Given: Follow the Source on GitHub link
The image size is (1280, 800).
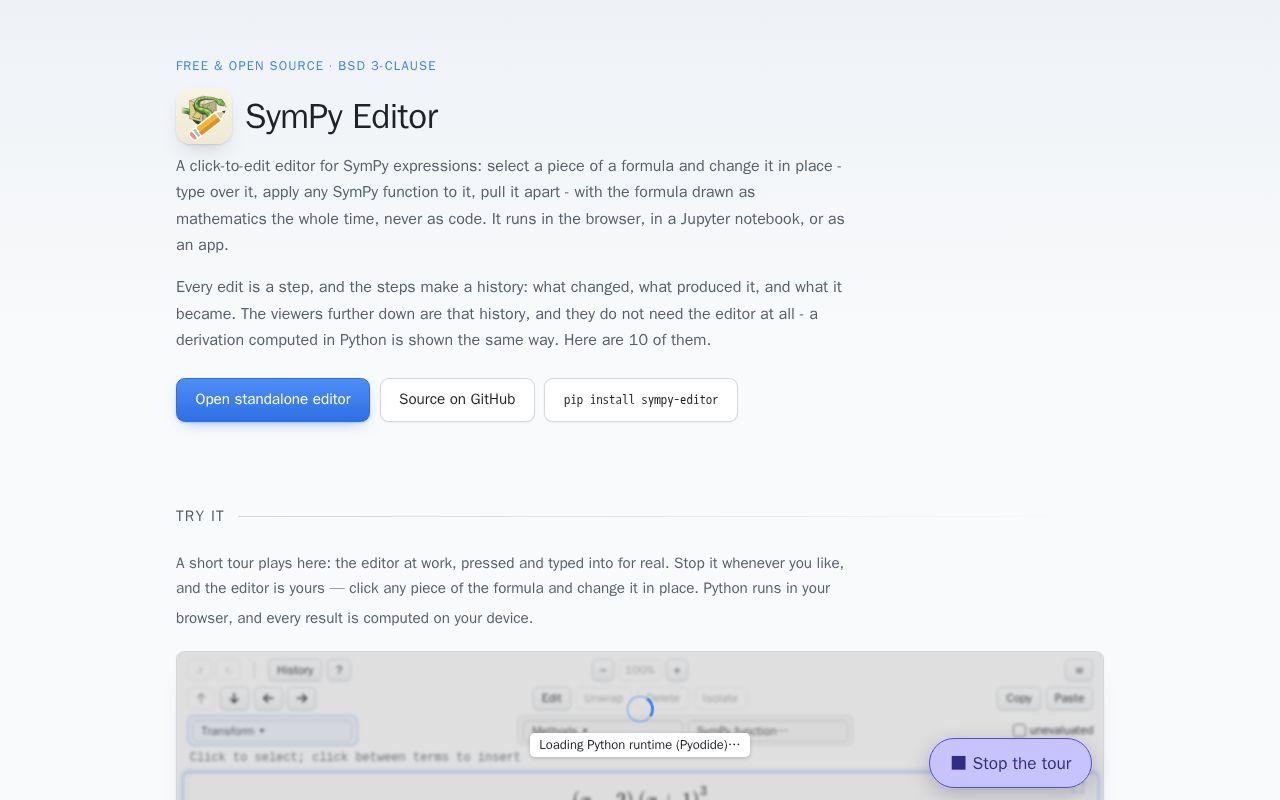Looking at the screenshot, I should point(457,400).
